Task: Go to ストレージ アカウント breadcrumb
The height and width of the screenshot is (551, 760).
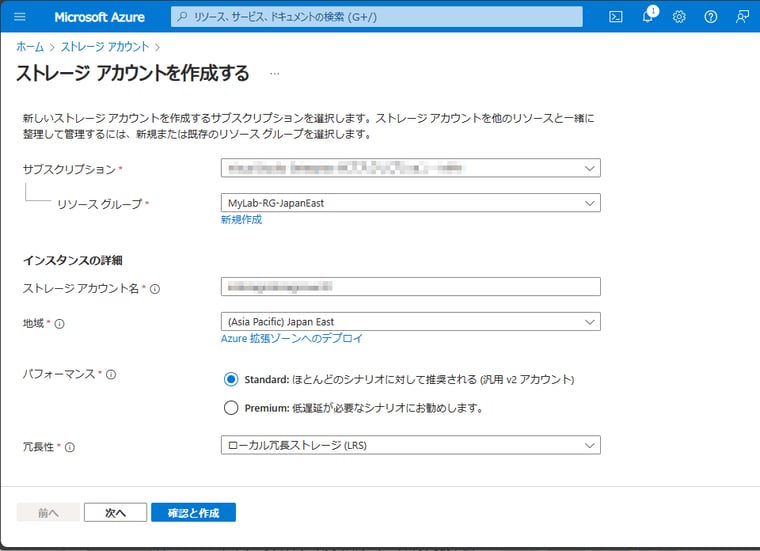Action: tap(105, 47)
